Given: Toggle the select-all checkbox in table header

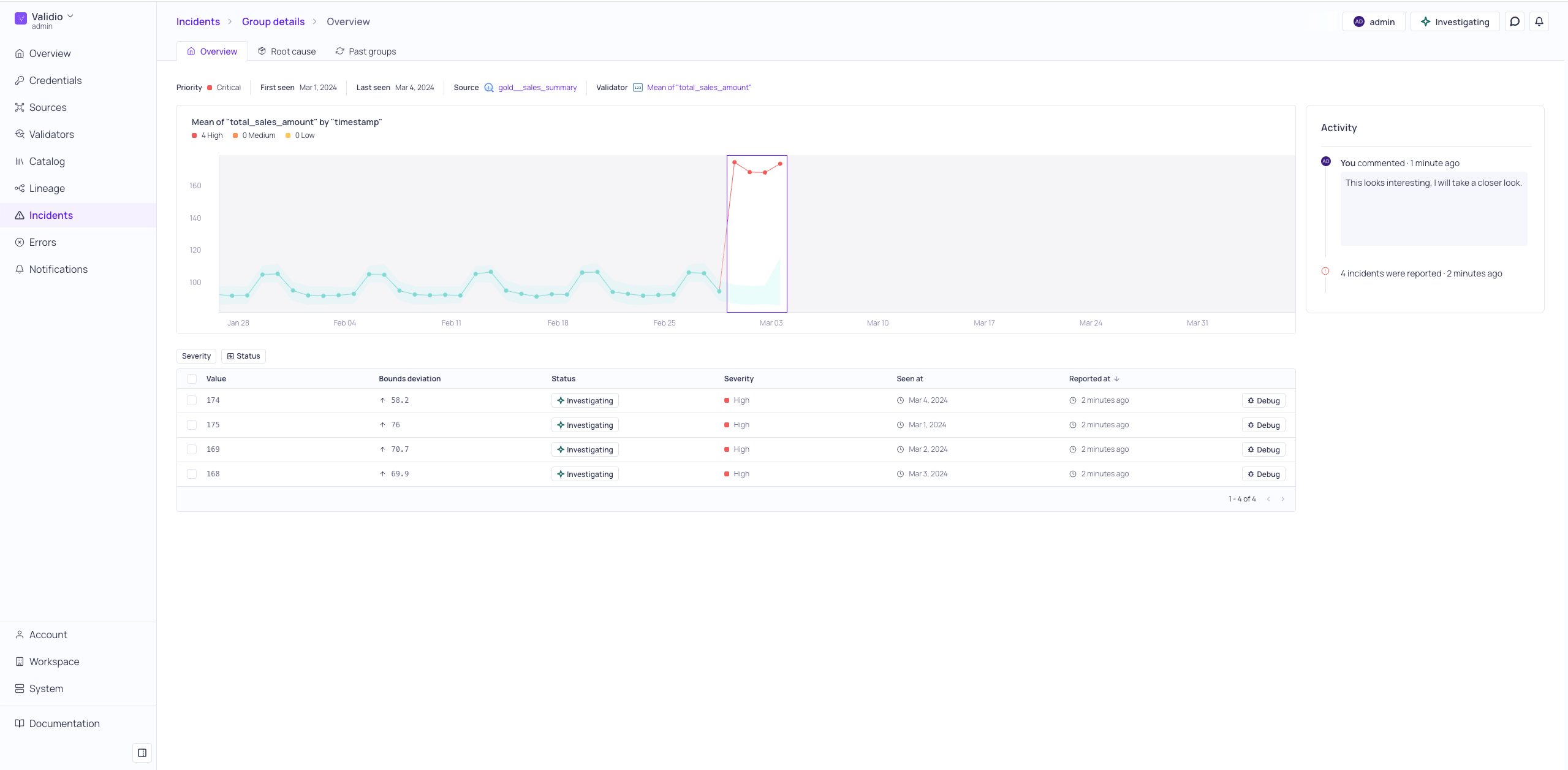Looking at the screenshot, I should (192, 379).
